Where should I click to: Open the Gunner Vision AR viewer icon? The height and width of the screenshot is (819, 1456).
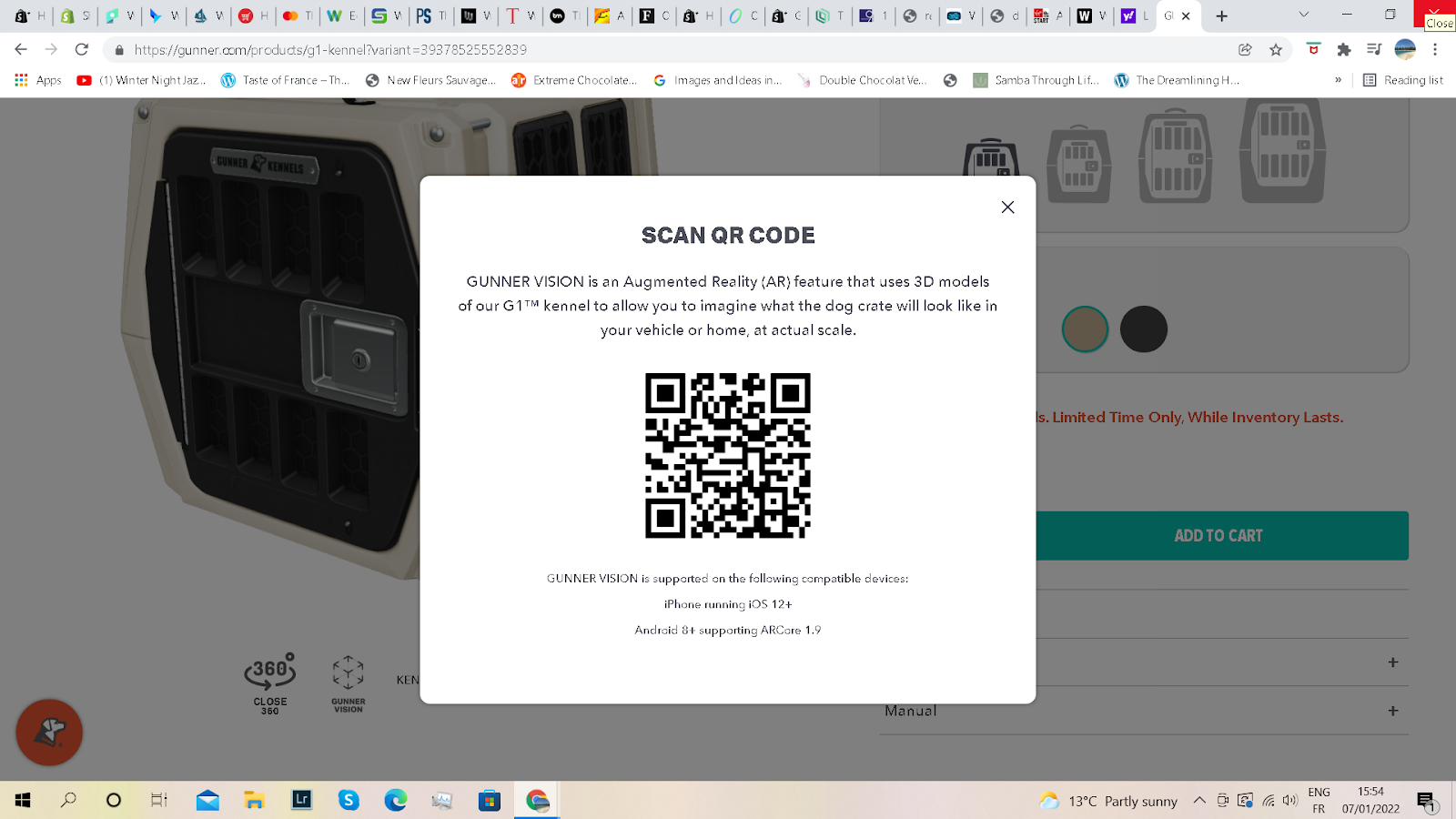coord(348,684)
